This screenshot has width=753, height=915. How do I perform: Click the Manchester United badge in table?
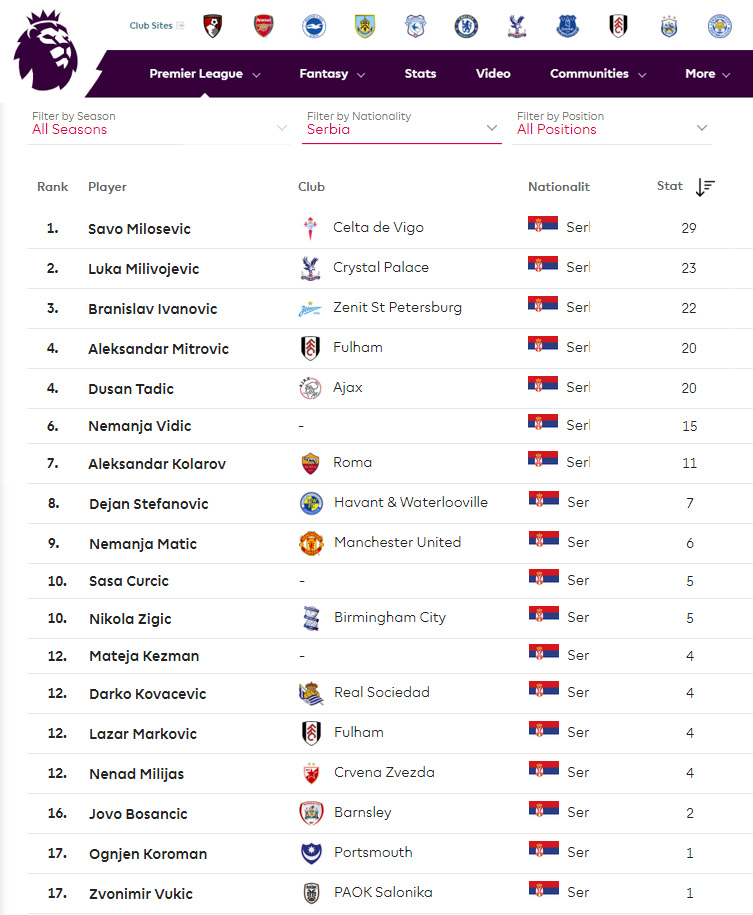tap(311, 543)
